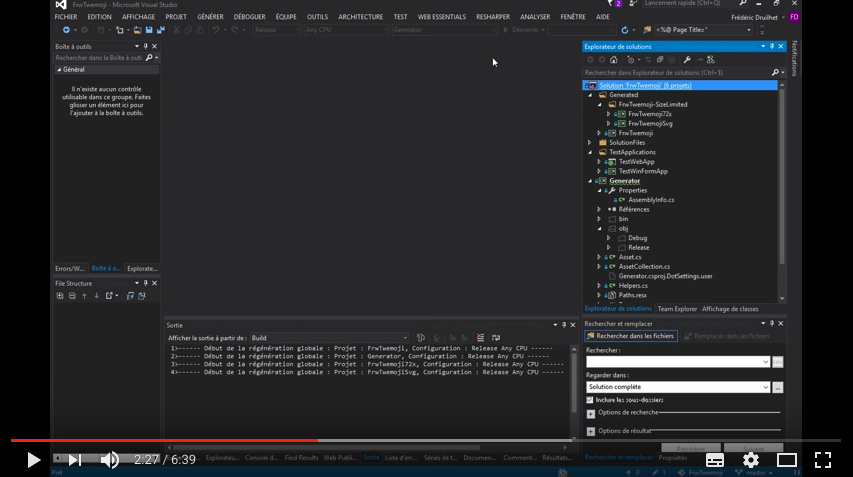Click the Clear All icon in Output panel
The image size is (853, 477).
pos(480,338)
